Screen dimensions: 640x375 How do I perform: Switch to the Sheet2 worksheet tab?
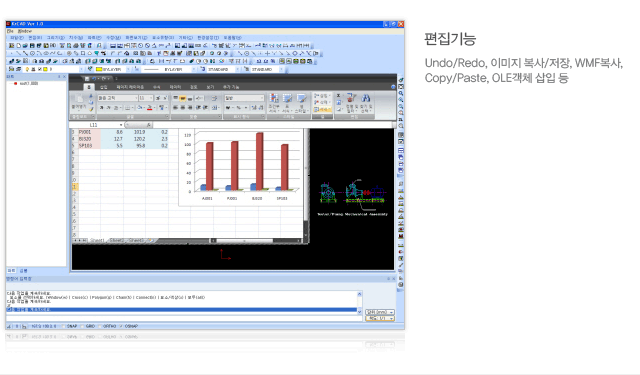(x=117, y=241)
